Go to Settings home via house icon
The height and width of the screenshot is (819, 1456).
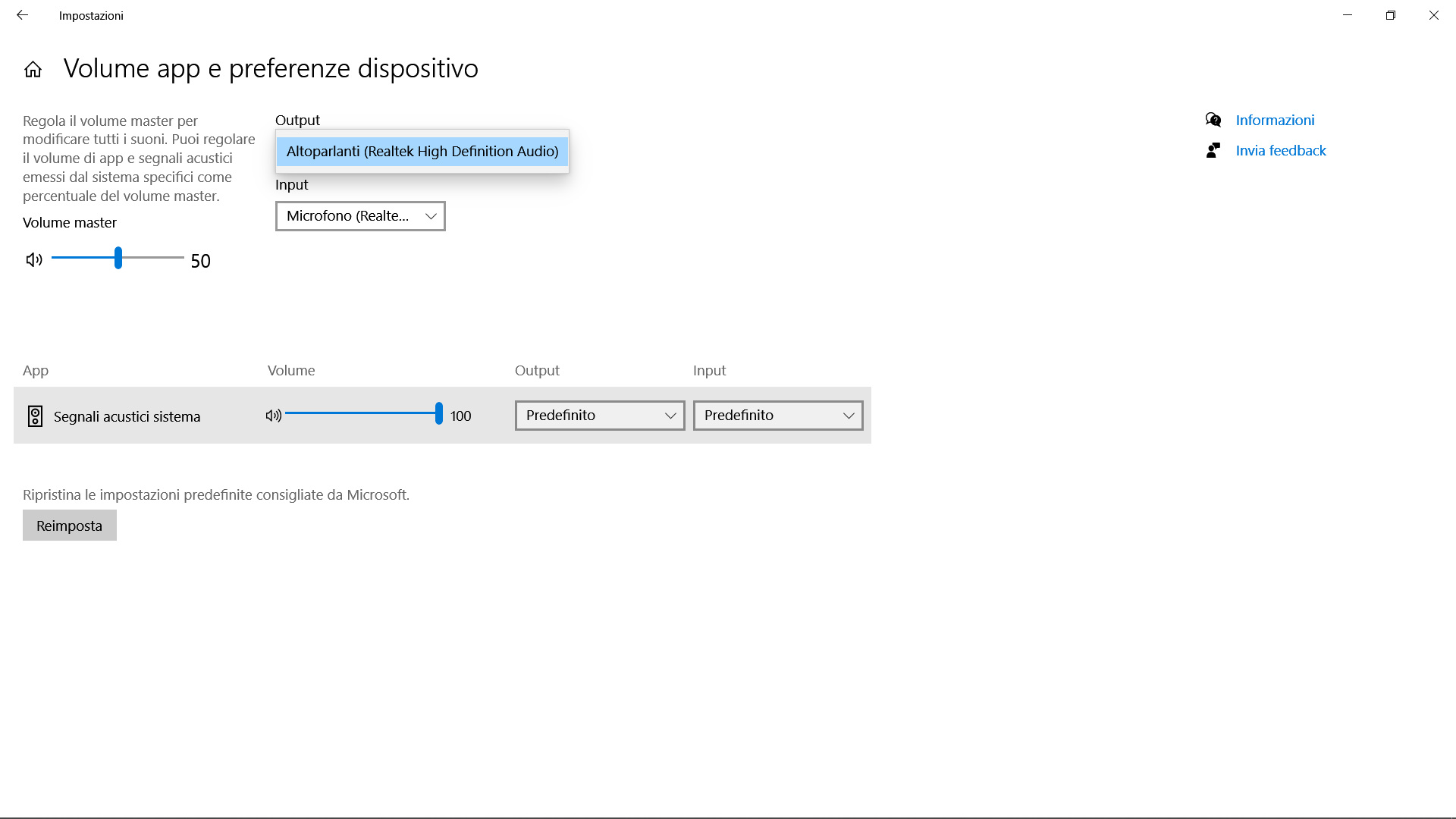pos(33,70)
